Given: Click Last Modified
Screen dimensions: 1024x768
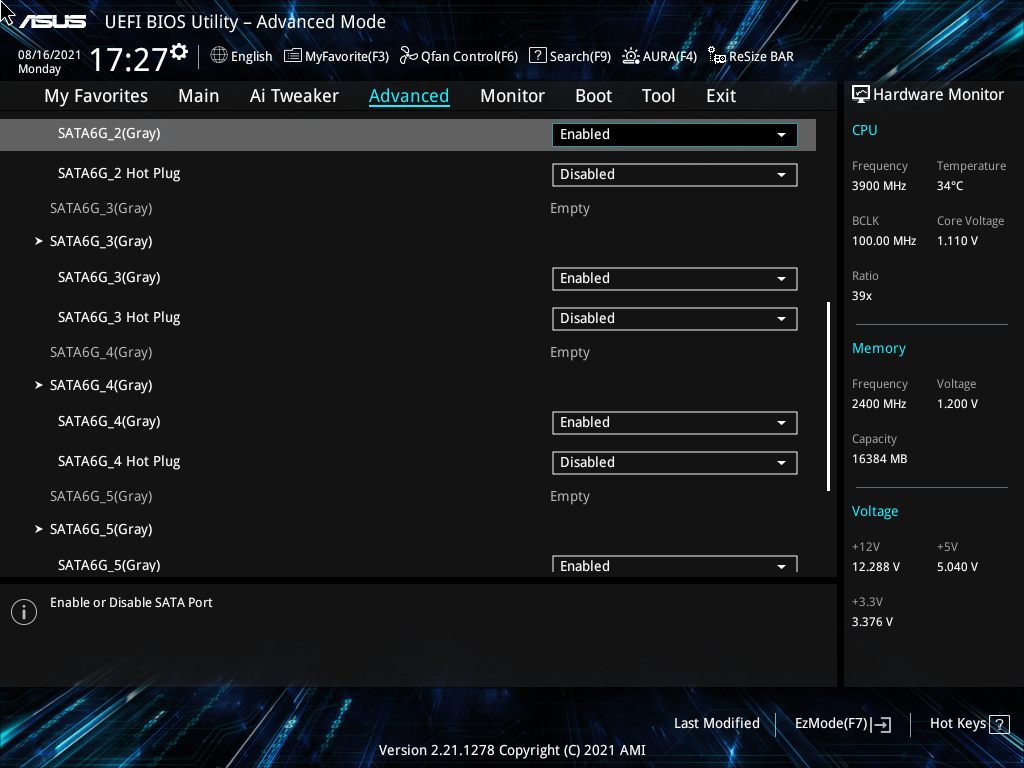Looking at the screenshot, I should (716, 724).
